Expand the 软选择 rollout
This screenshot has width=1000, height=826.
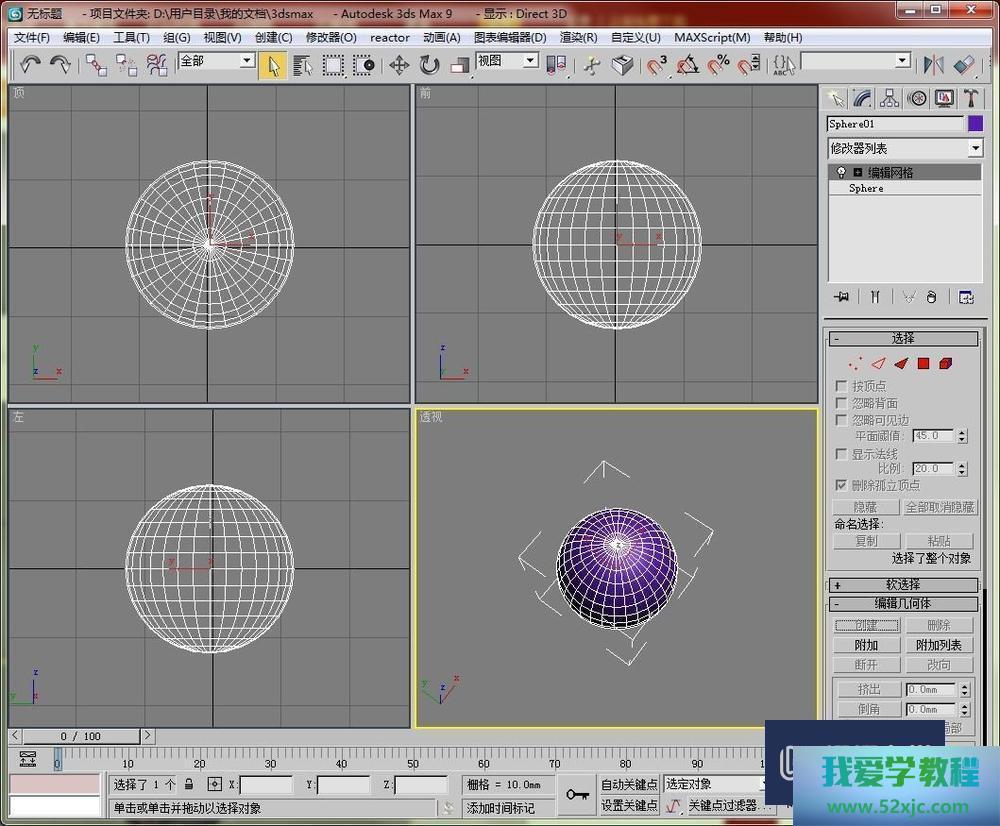coord(903,585)
